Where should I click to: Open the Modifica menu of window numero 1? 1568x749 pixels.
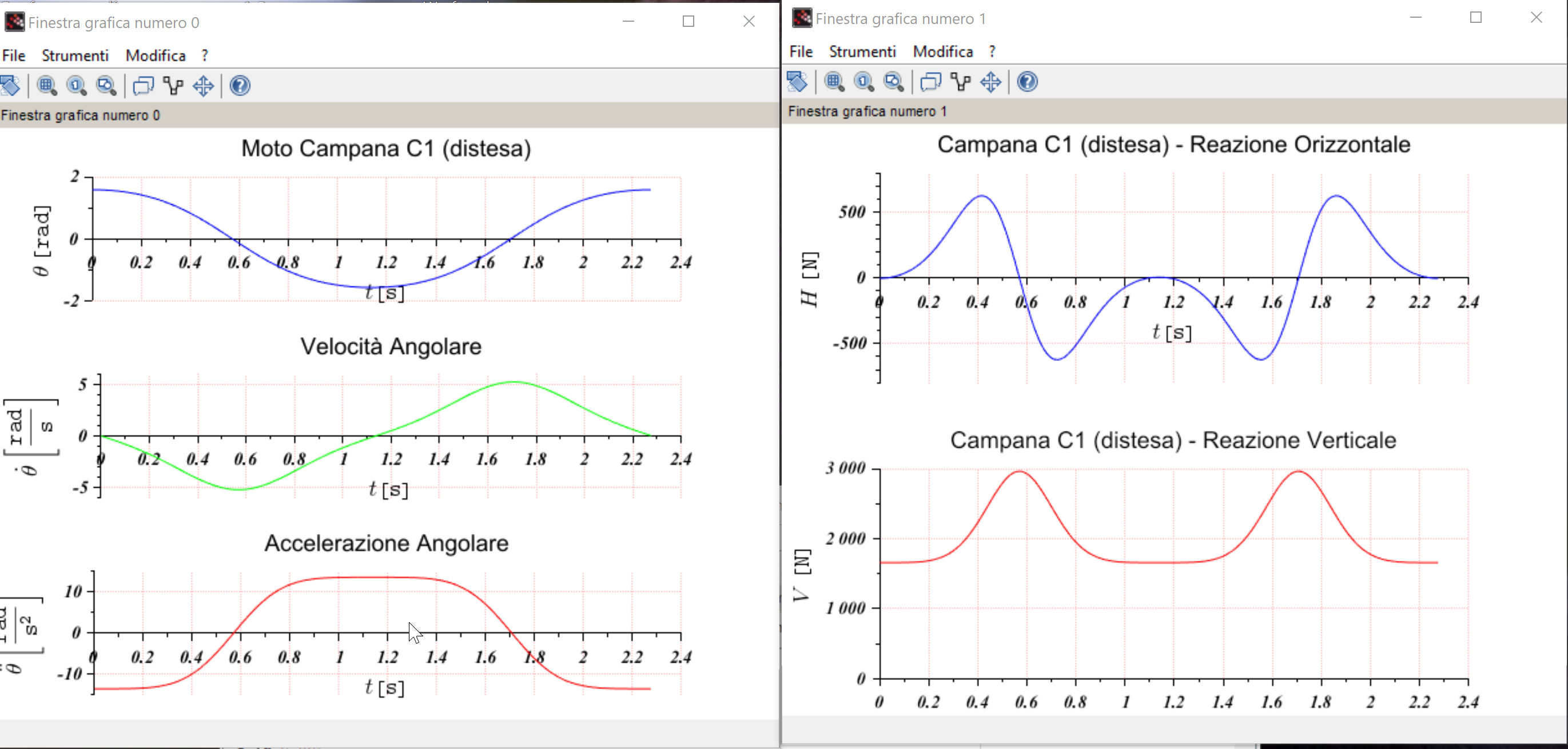(942, 51)
